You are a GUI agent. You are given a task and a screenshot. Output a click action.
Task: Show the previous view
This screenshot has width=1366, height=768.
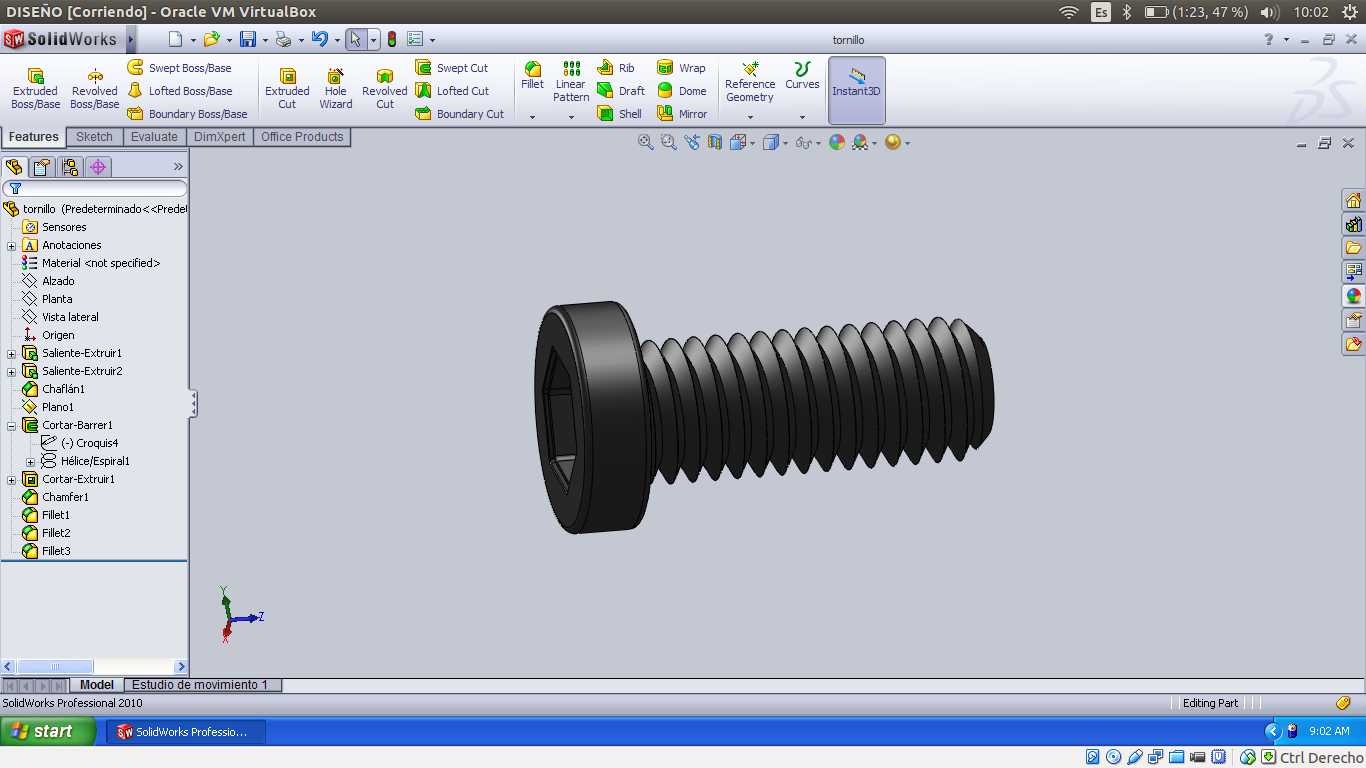click(692, 143)
